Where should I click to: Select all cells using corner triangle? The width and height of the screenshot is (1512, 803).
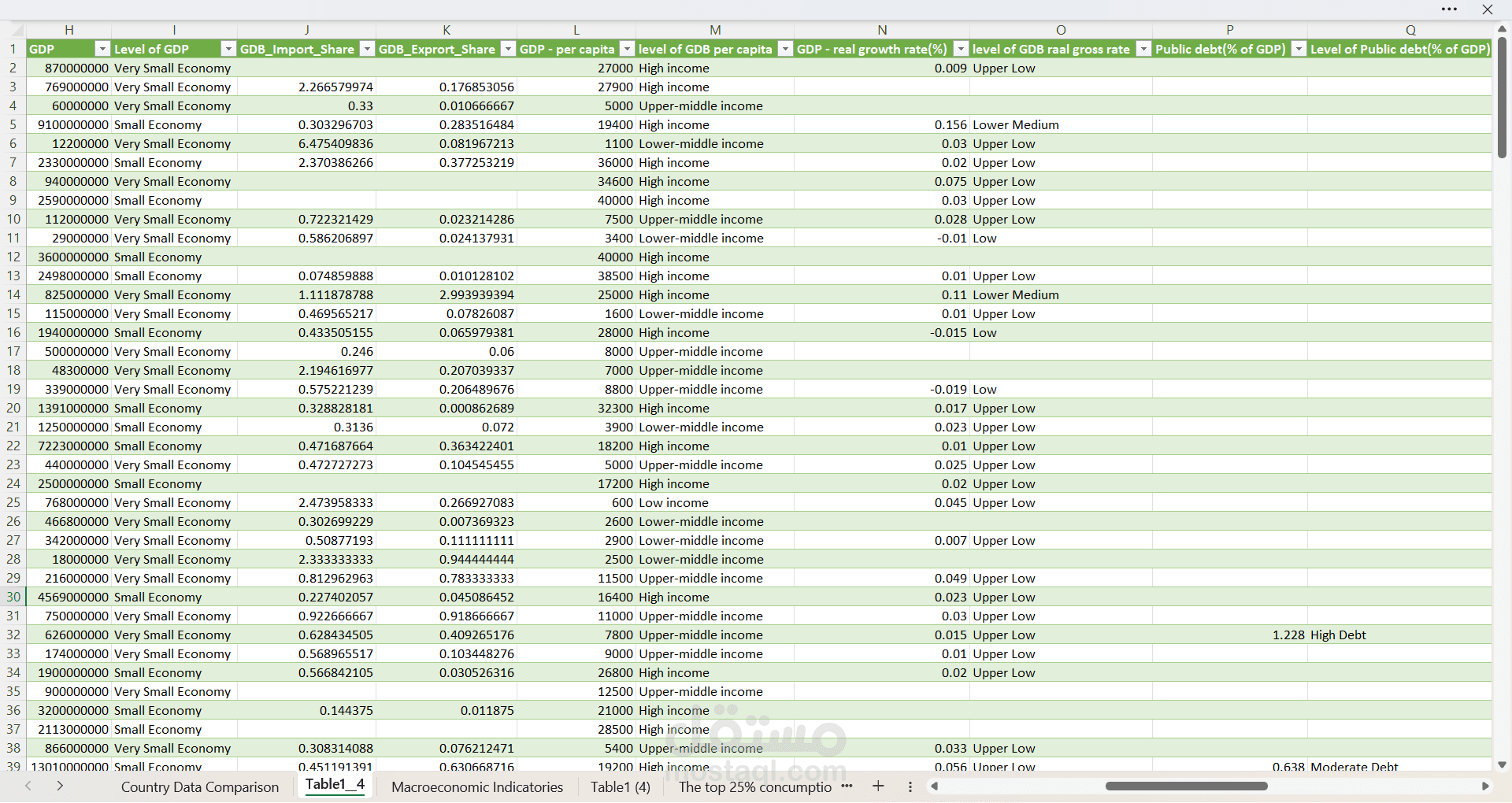(17, 31)
